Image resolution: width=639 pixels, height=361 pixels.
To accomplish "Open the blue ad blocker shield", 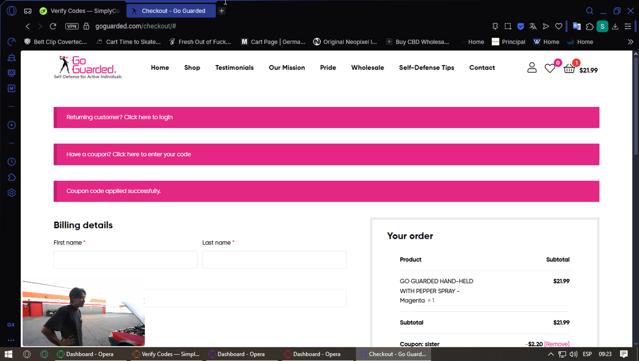I will click(520, 26).
